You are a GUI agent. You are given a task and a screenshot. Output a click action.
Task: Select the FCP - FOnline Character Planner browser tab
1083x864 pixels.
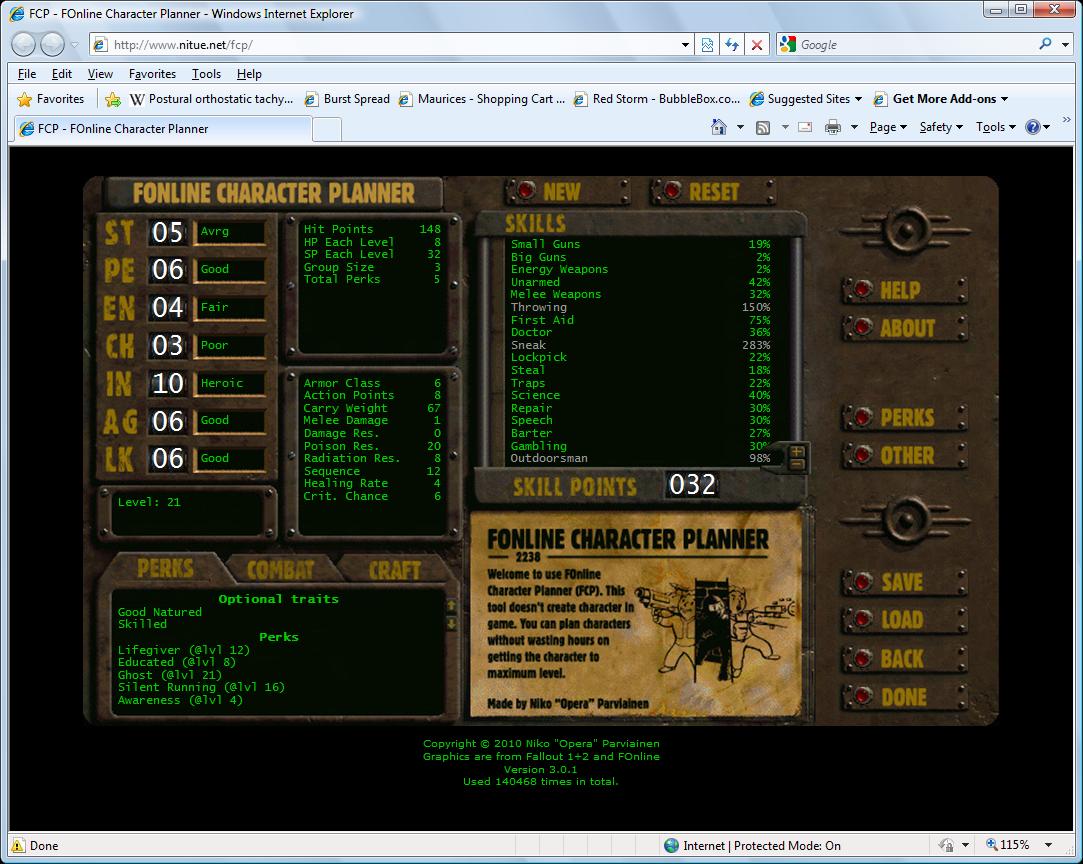pos(163,128)
